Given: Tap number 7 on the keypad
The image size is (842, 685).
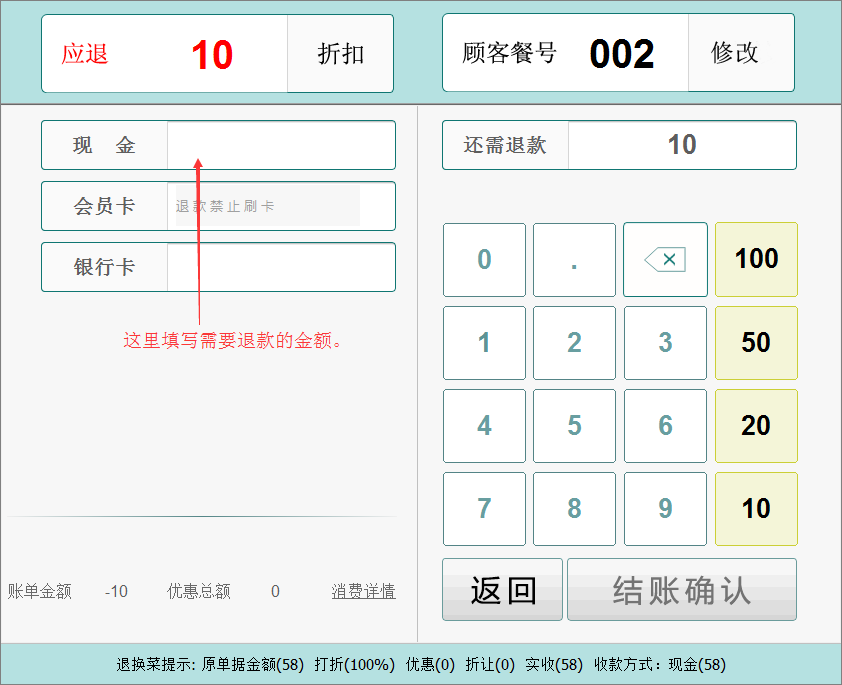Looking at the screenshot, I should click(484, 509).
